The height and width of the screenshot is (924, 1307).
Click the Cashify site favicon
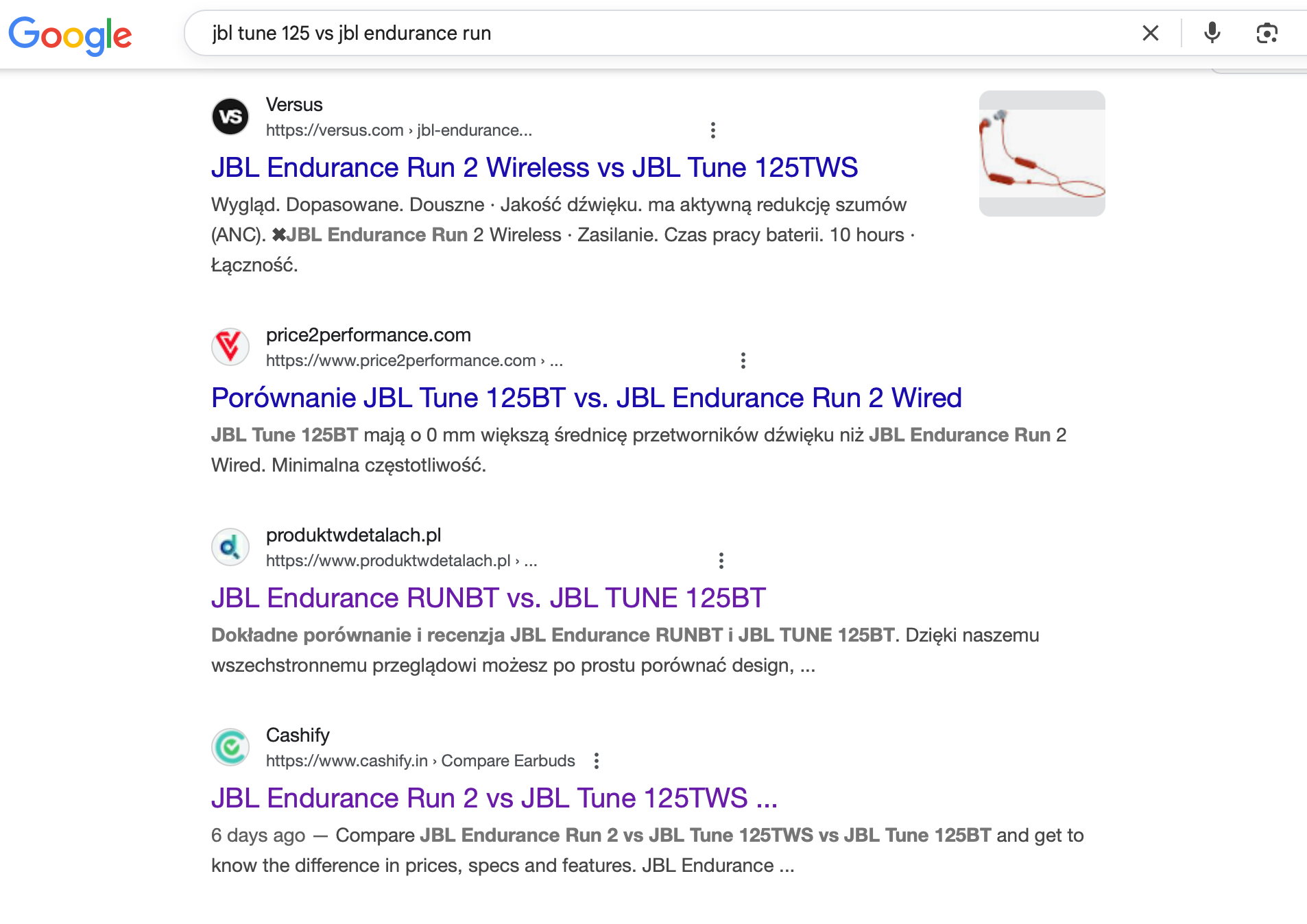coord(230,747)
